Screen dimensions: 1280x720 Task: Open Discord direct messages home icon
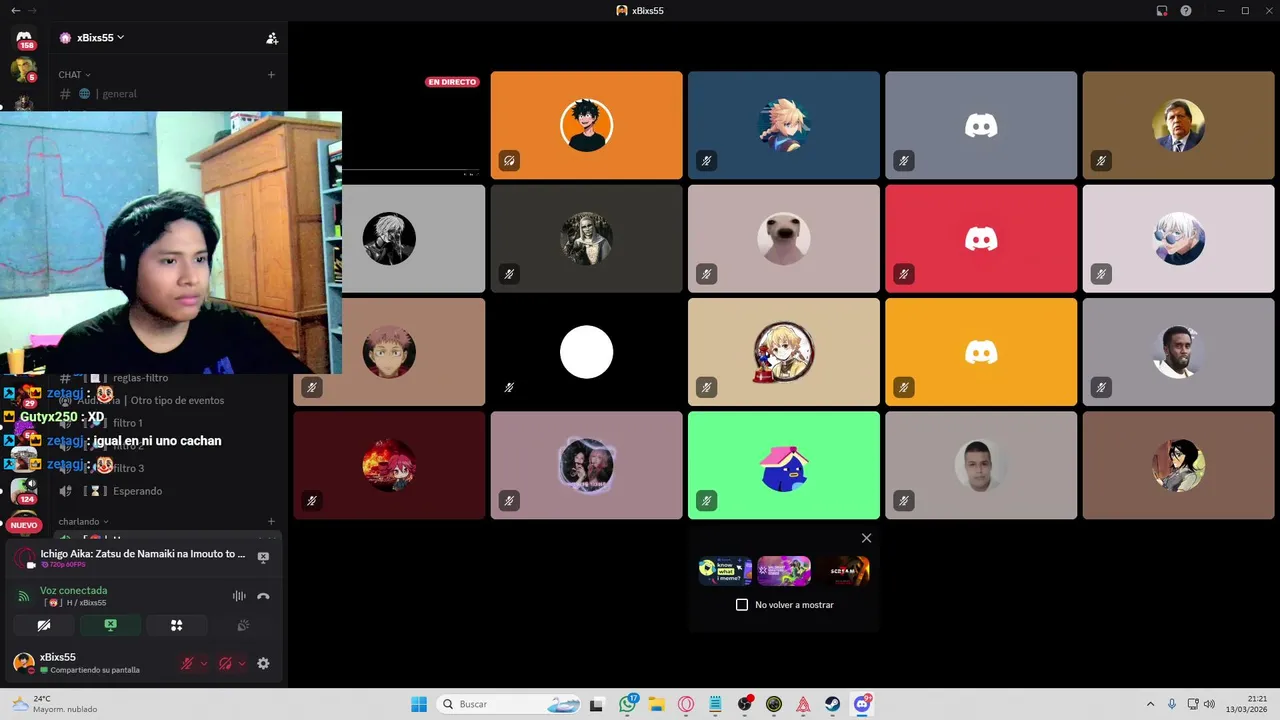point(24,38)
